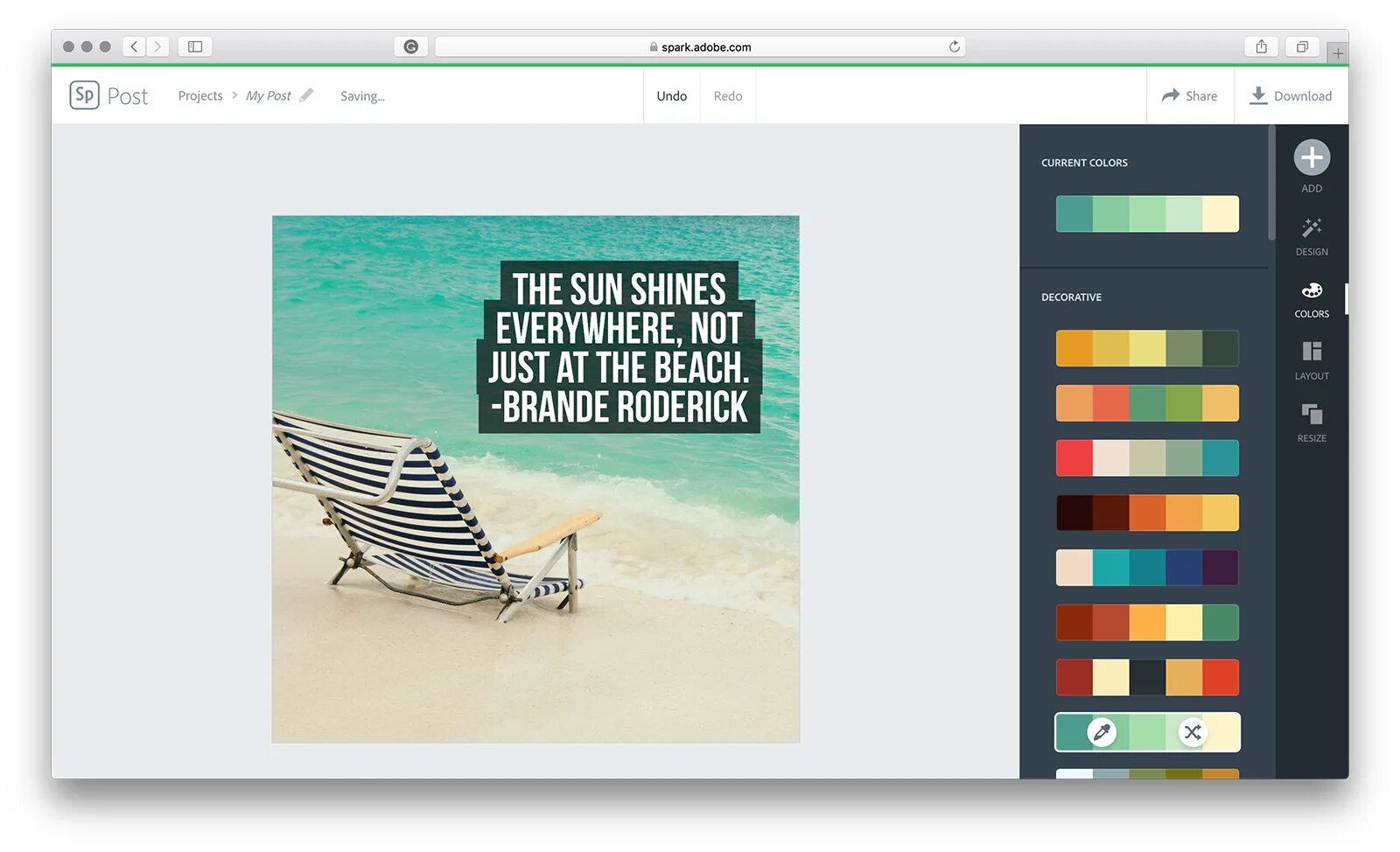The height and width of the screenshot is (852, 1400).
Task: Click the Saving status text
Action: 362,96
